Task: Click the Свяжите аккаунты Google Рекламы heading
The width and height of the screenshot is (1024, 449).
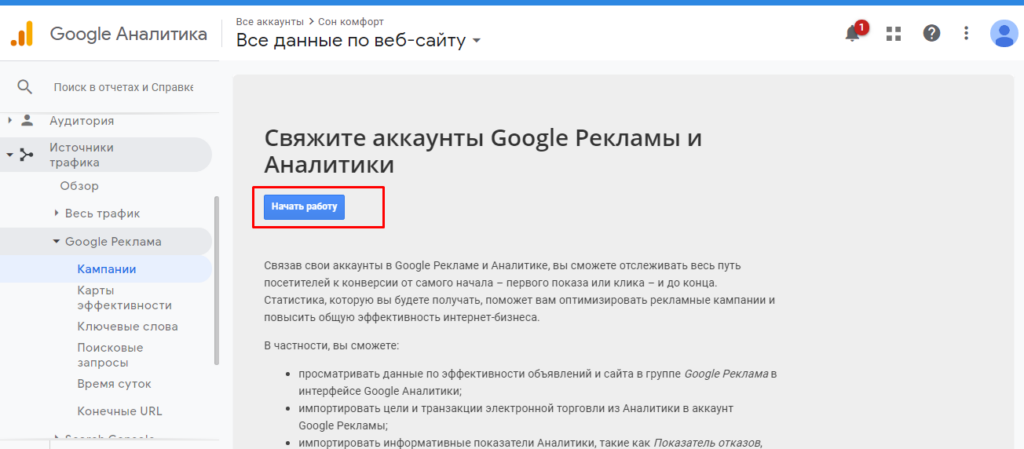Action: (483, 151)
